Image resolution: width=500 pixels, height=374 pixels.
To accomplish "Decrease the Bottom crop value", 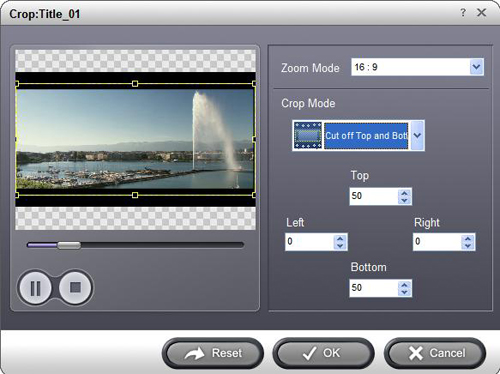I will (x=404, y=292).
